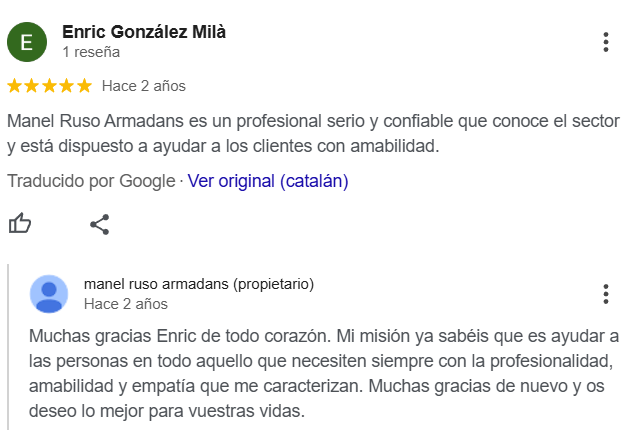Click the fifth yellow rating star

(84, 86)
